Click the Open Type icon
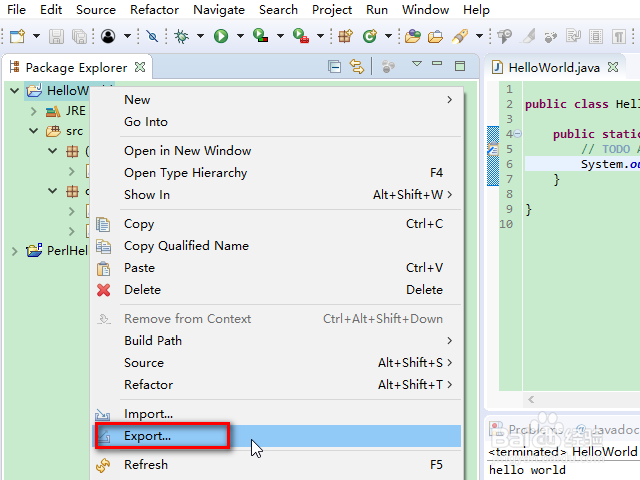Screen dimensions: 640x480 (x=413, y=36)
